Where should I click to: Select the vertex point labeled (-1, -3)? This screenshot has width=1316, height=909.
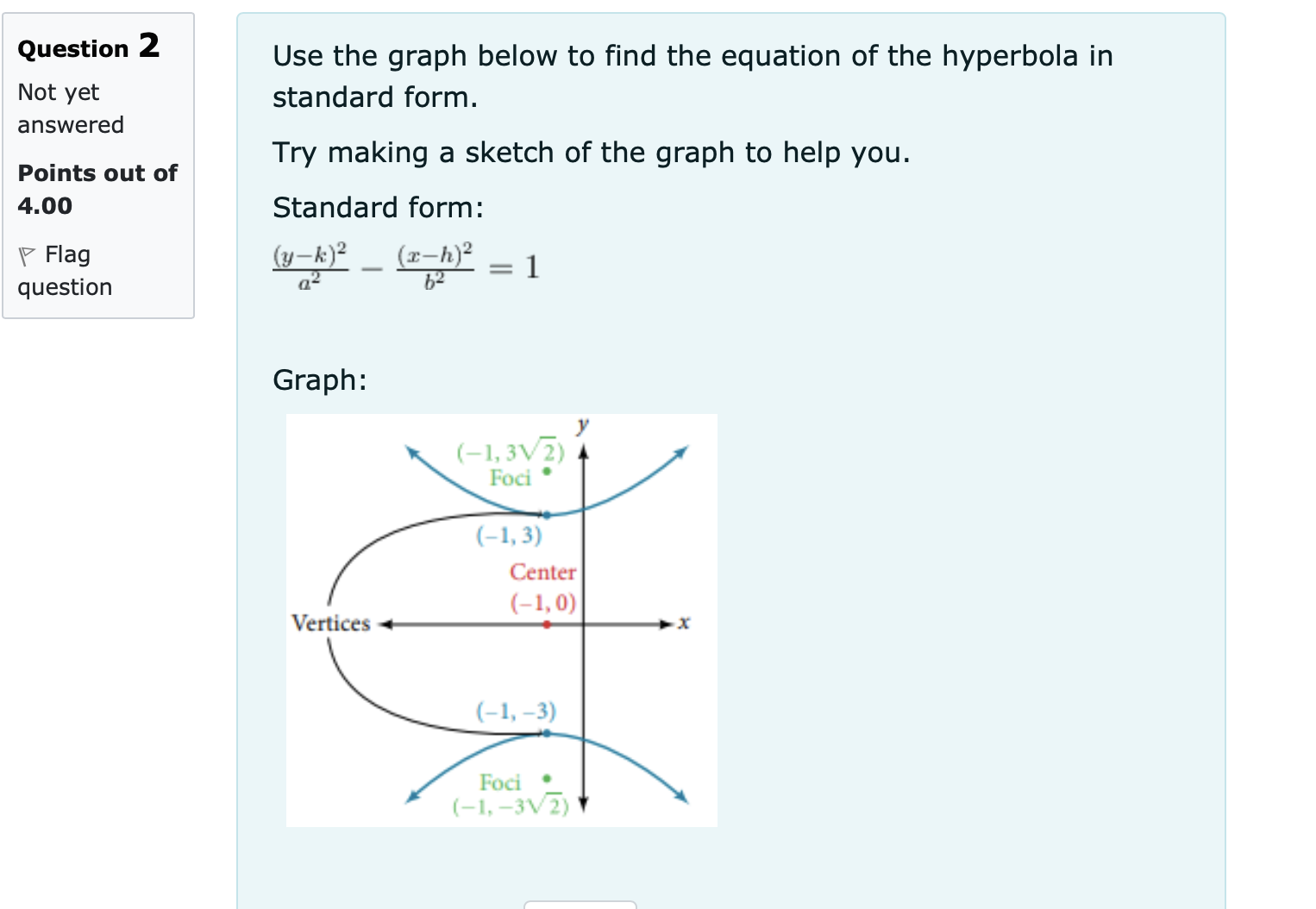[x=545, y=734]
